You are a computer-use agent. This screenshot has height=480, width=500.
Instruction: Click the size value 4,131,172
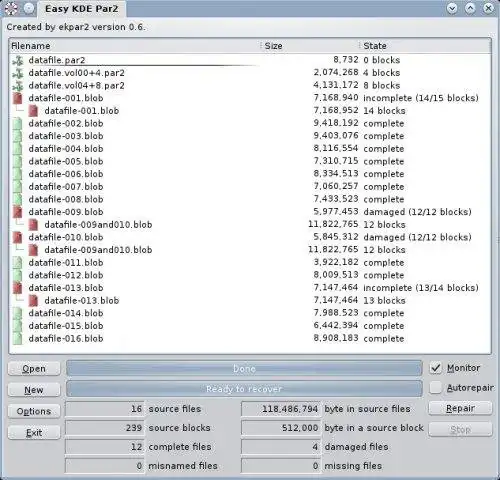(336, 85)
